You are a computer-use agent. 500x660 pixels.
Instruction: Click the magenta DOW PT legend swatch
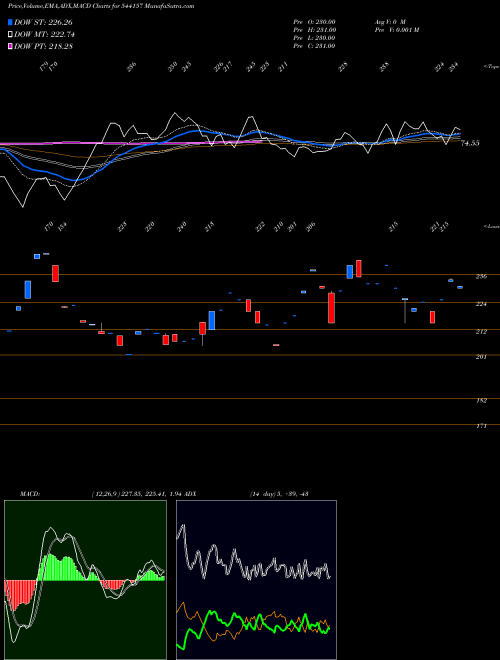10,46
